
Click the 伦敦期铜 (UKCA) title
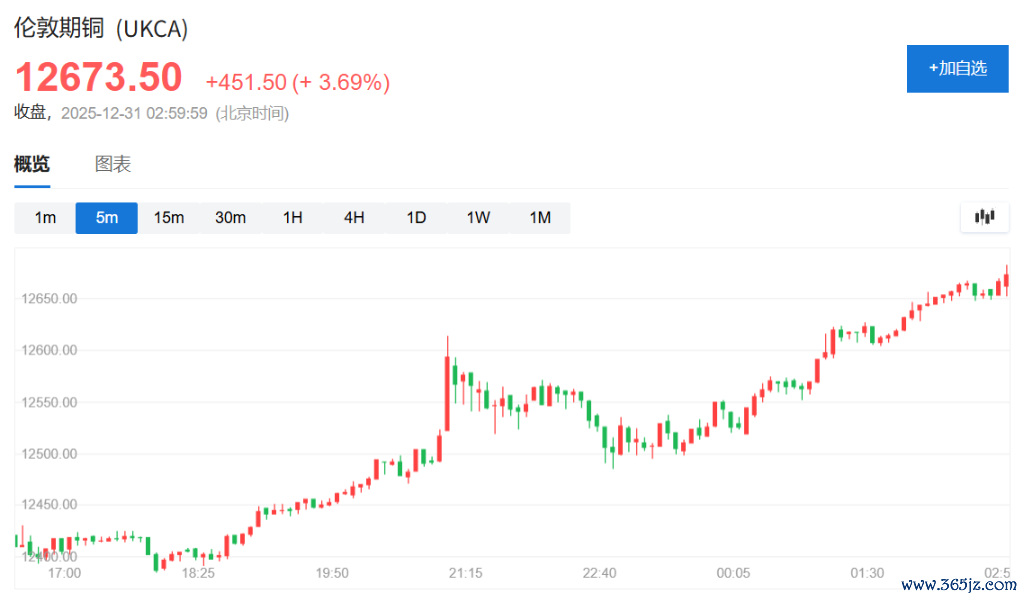click(x=101, y=29)
